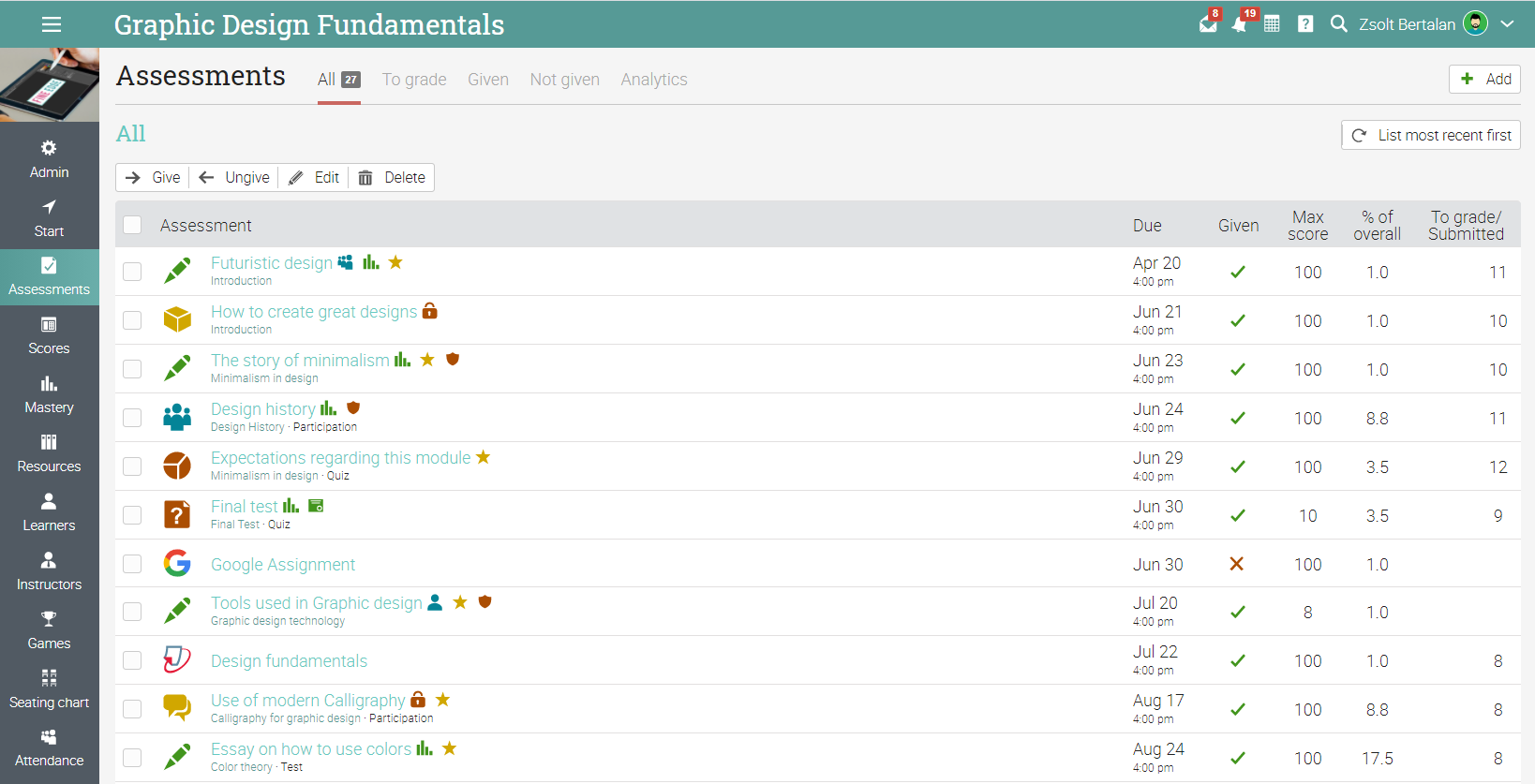Click the Add assessment button
This screenshot has width=1535, height=784.
[1484, 80]
